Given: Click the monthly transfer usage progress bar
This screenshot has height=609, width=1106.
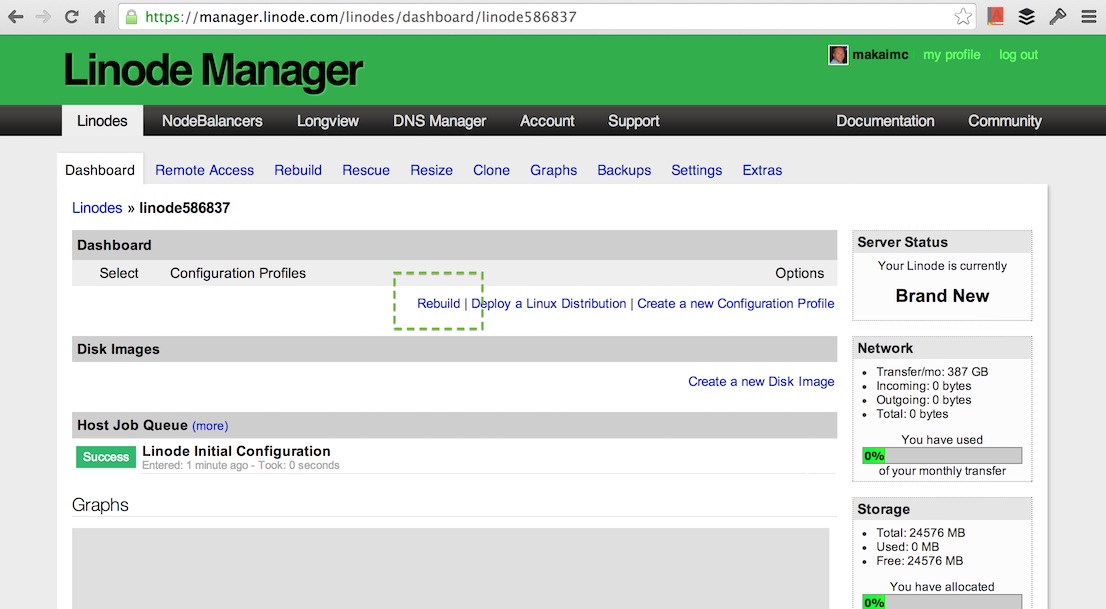Looking at the screenshot, I should coord(942,456).
